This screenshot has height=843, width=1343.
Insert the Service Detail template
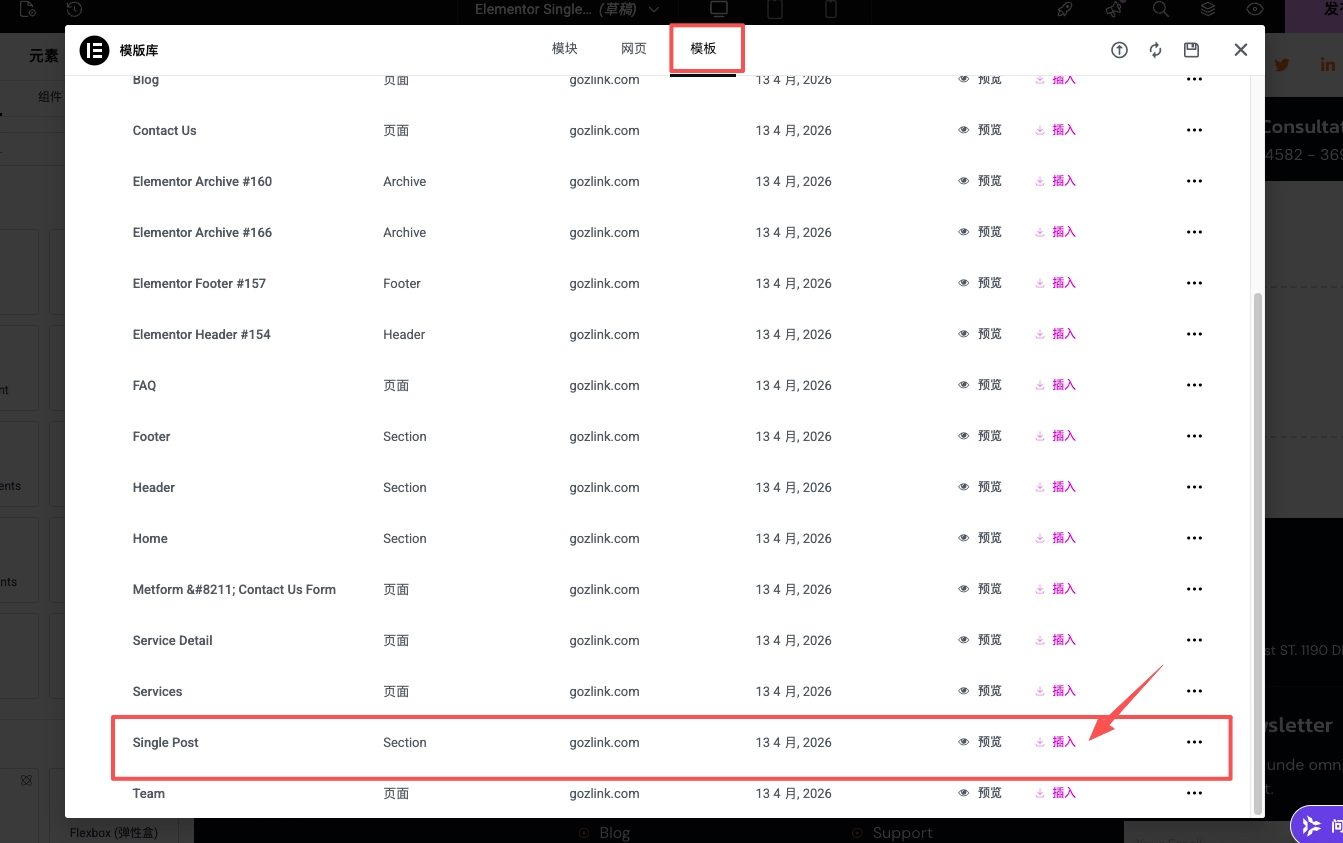tap(1056, 640)
